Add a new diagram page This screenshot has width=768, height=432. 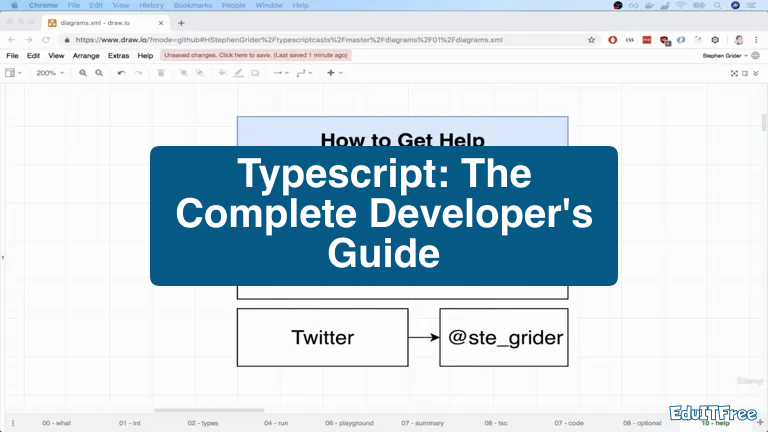tap(760, 422)
